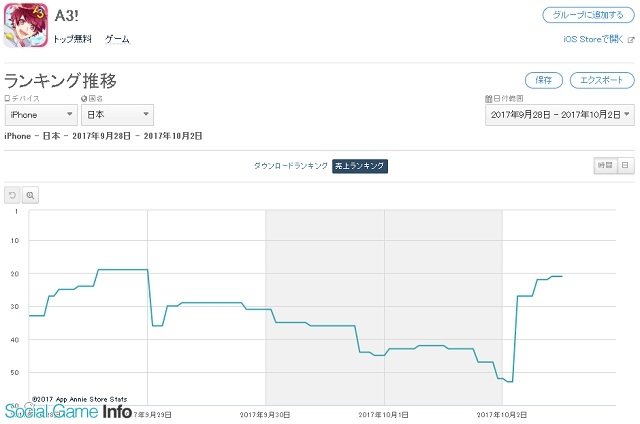Click the globe icon next to 国名
The image size is (640, 424).
pyautogui.click(x=86, y=99)
